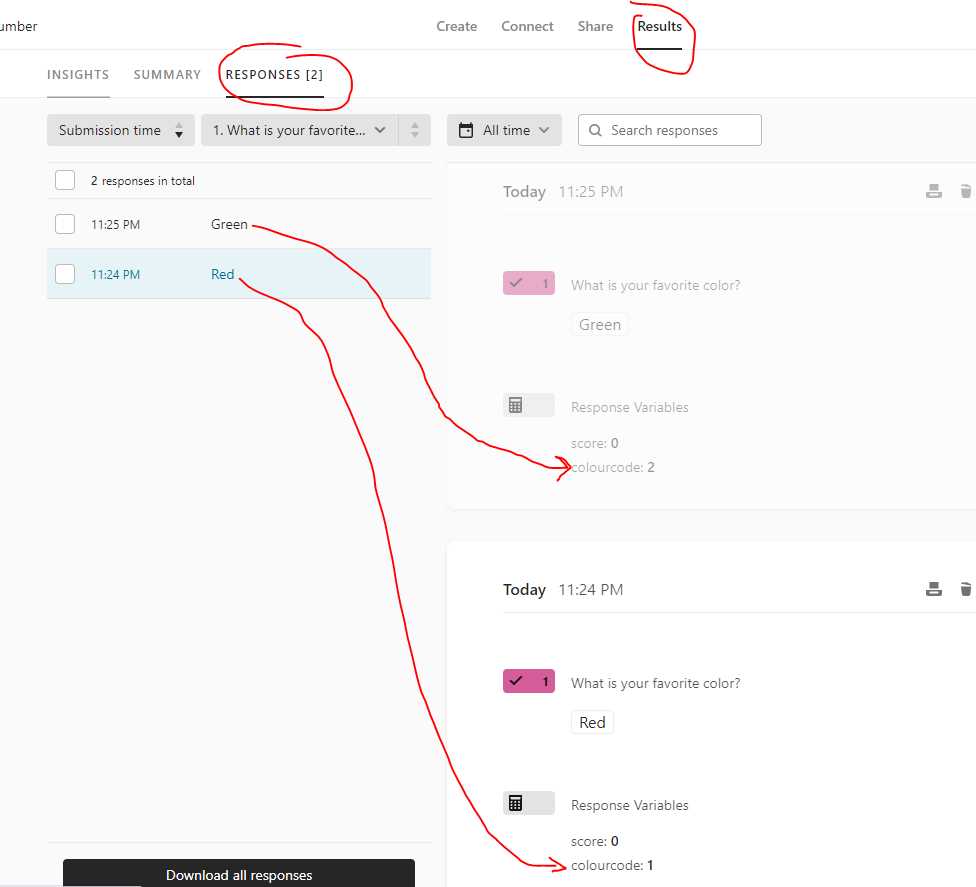Click score: 0 in 11:24 PM response
The image size is (976, 887).
594,841
